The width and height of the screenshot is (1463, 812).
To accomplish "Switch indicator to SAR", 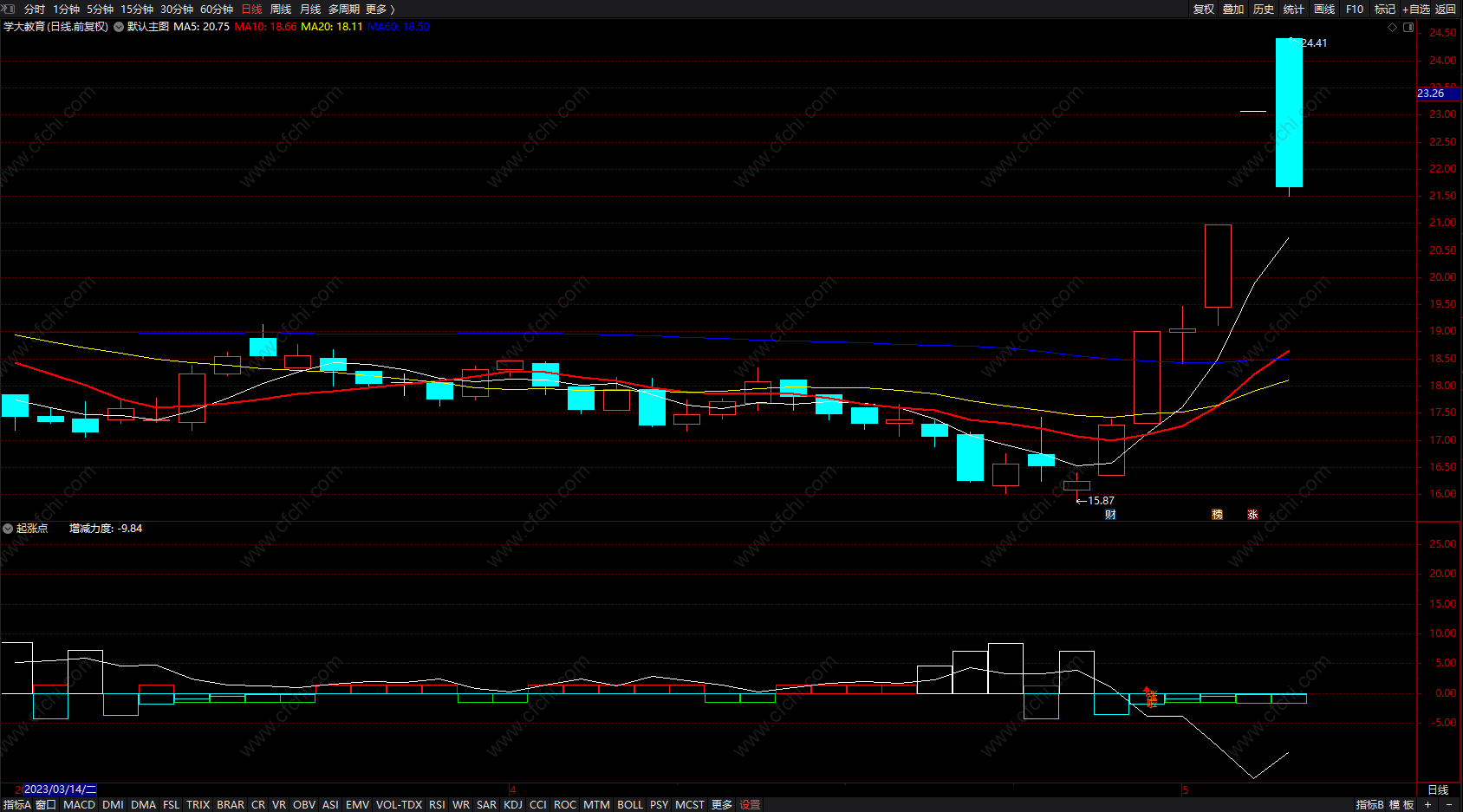I will 487,804.
